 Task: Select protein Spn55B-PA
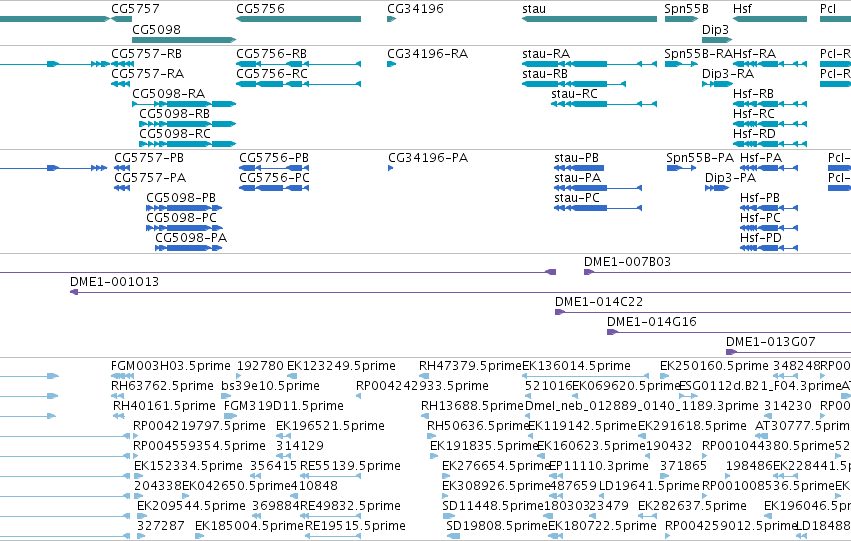[x=700, y=158]
